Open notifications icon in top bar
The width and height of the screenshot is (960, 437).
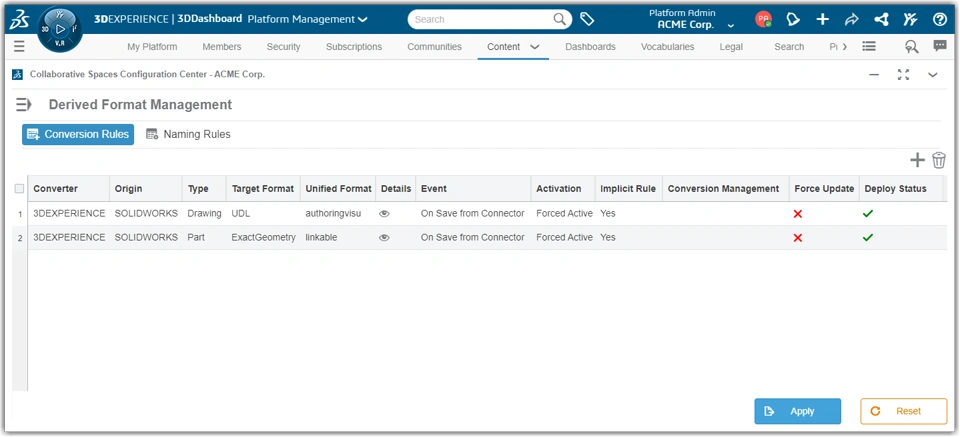click(x=793, y=20)
